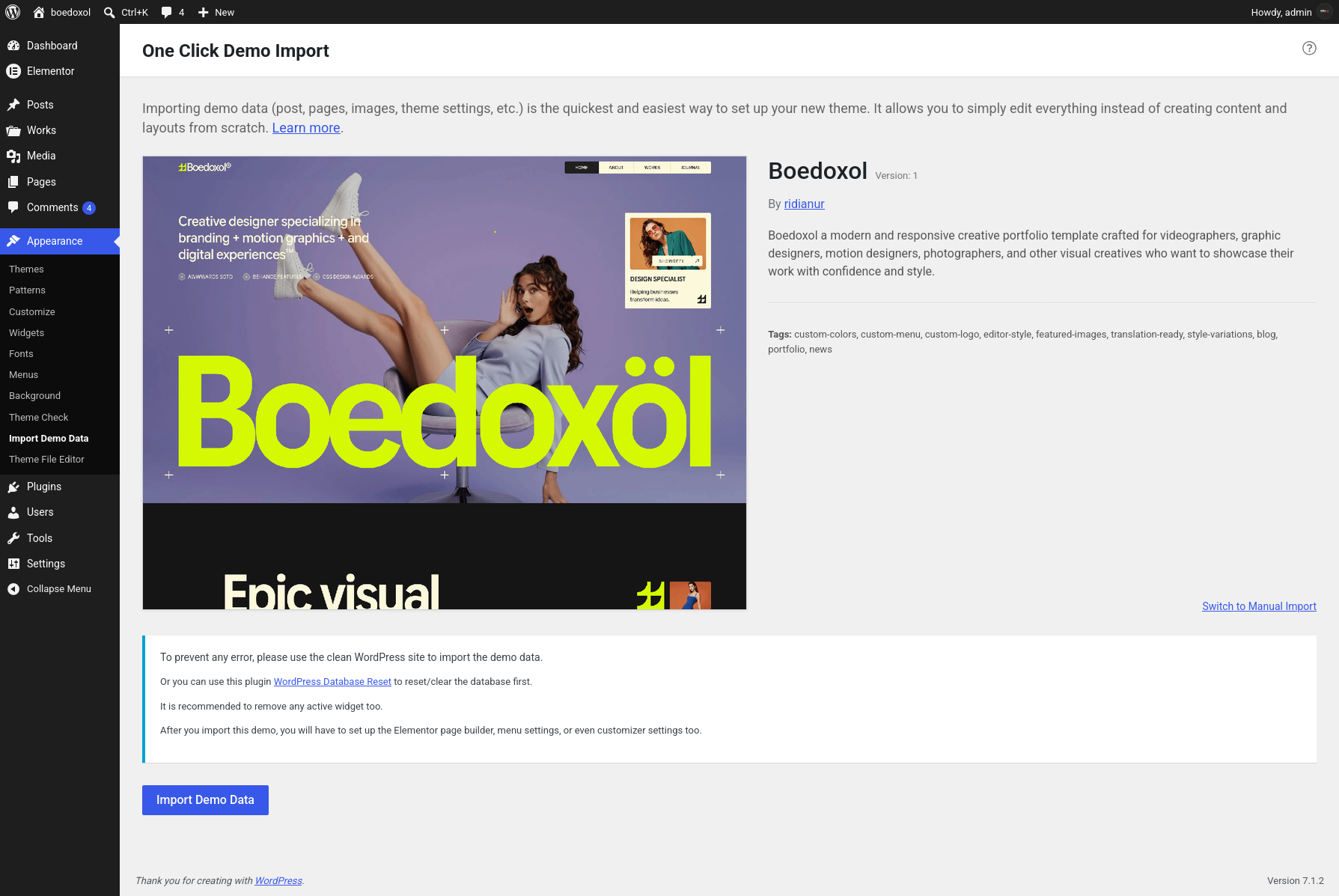This screenshot has height=896, width=1339.
Task: Open the boedoxol site home icon
Action: pos(39,12)
